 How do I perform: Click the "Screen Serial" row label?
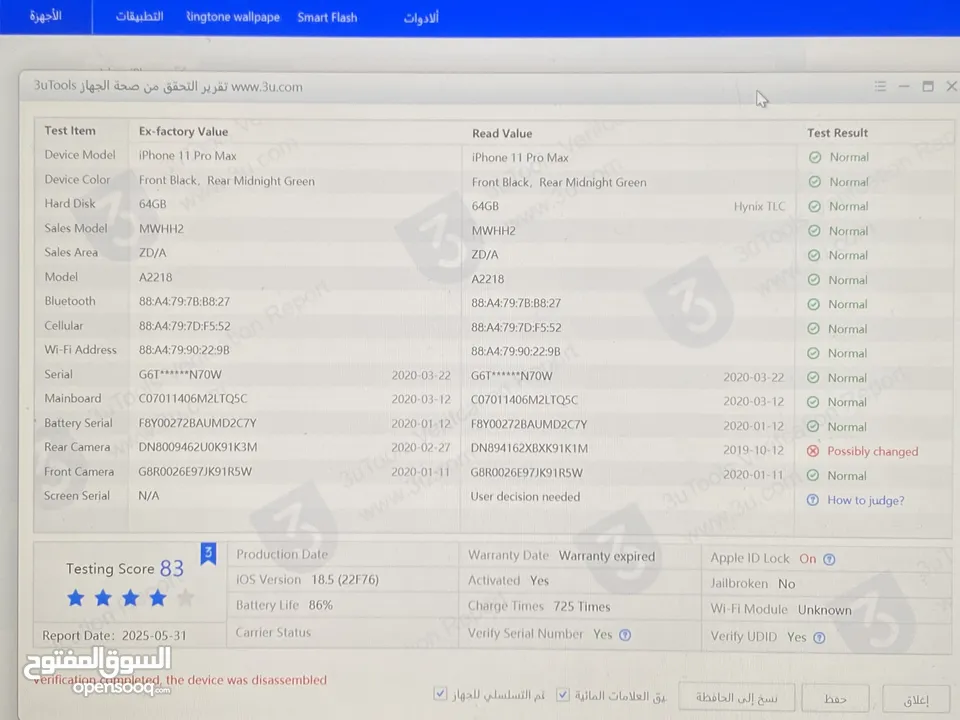click(77, 495)
